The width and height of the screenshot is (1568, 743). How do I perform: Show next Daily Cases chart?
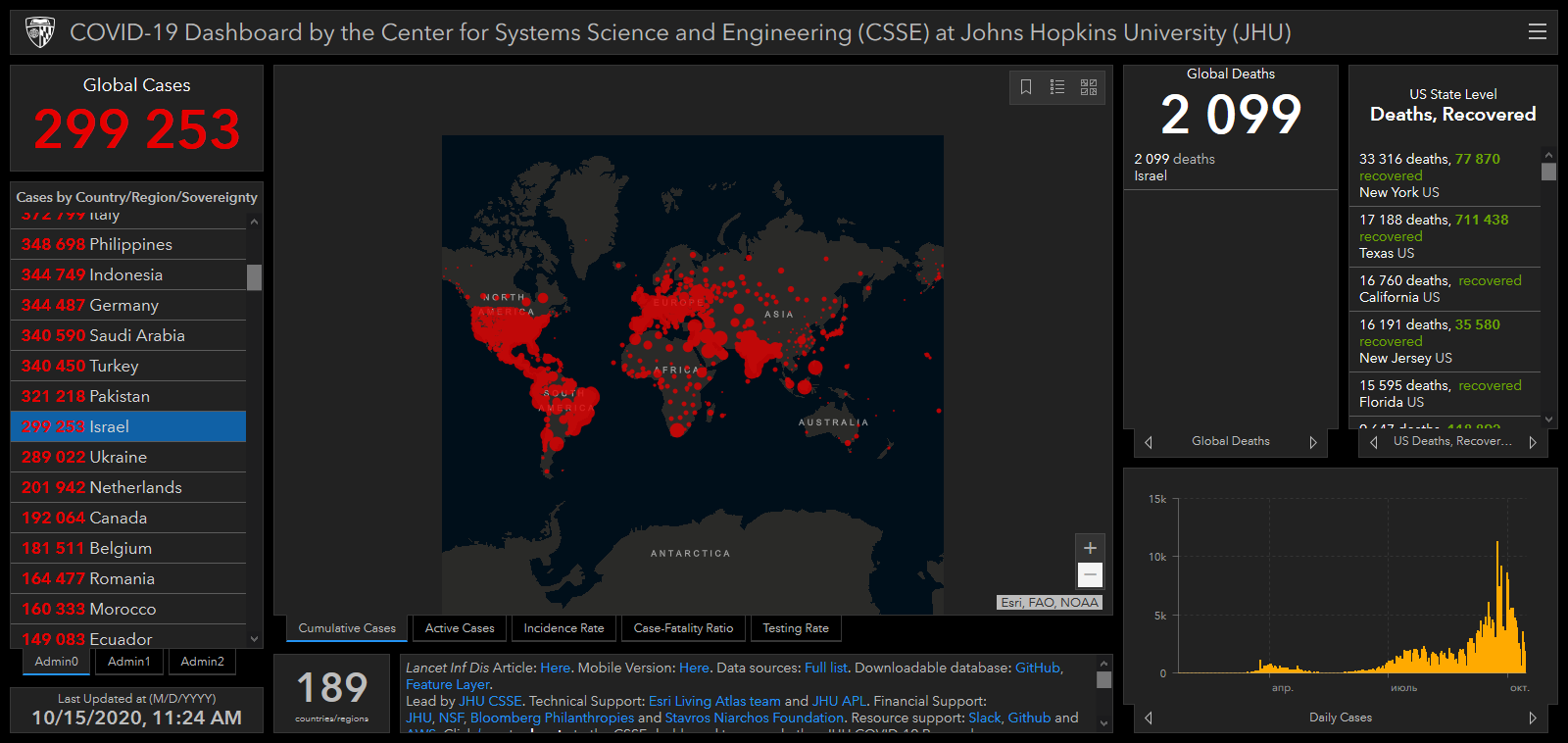tap(1533, 718)
